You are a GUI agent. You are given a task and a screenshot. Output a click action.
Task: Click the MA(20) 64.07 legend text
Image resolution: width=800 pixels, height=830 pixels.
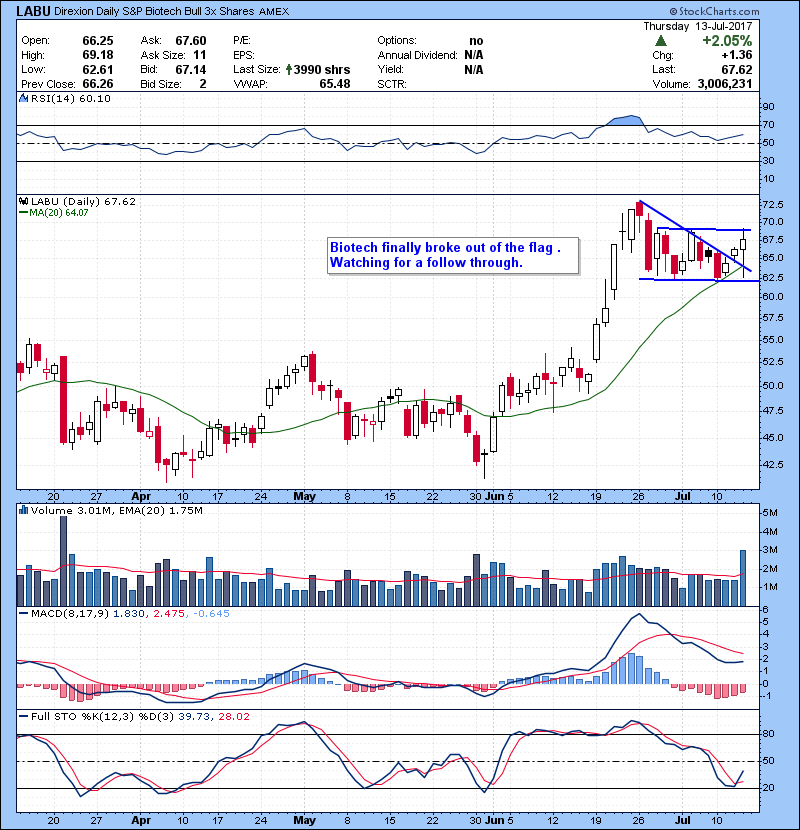59,213
